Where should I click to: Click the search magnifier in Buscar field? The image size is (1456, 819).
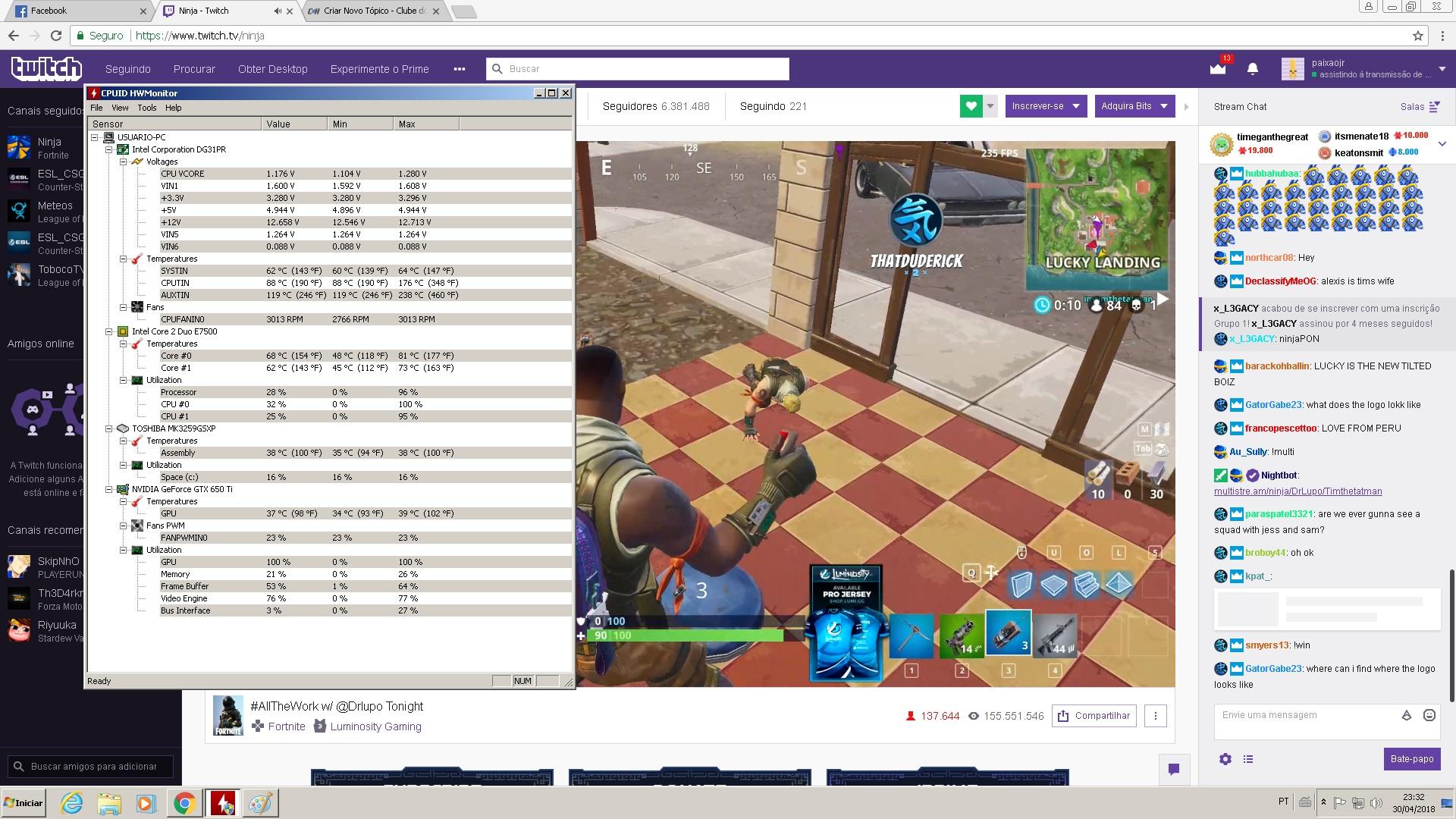click(x=497, y=69)
